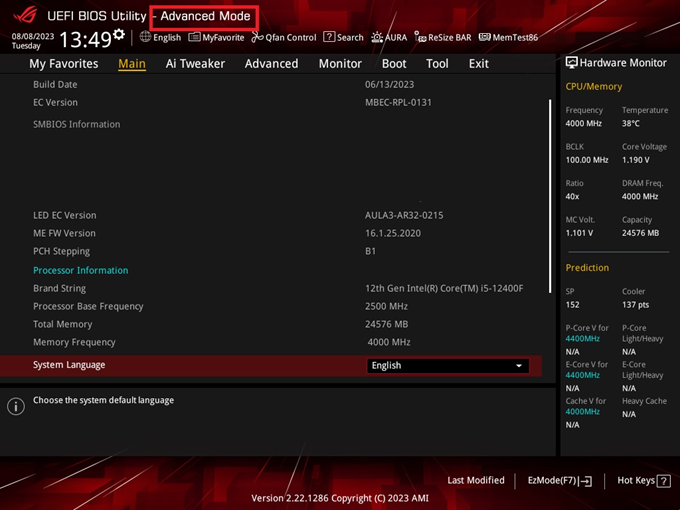Click the EC Version row label
The image size is (680, 510).
click(56, 103)
